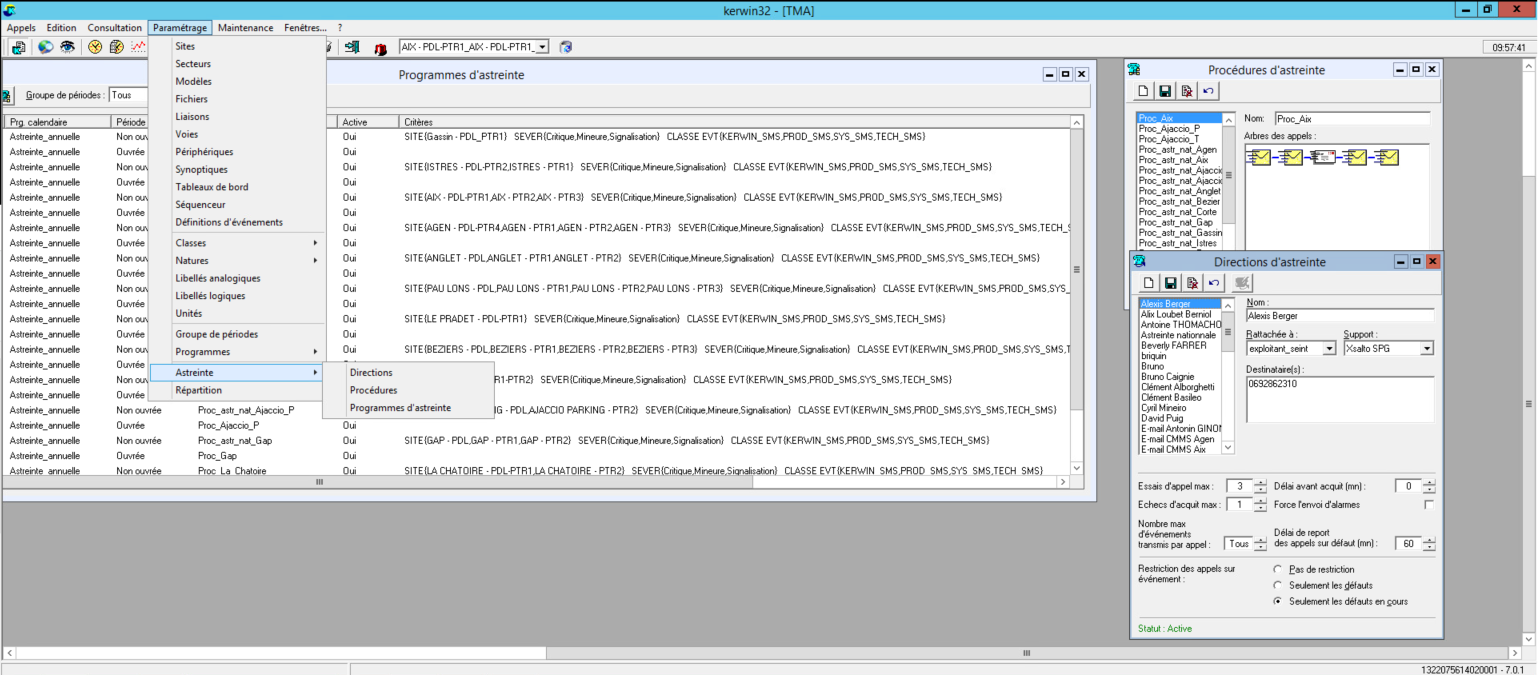Screen dimensions: 1540x676
Task: Click the eye icon in main toolbar
Action: click(x=67, y=47)
